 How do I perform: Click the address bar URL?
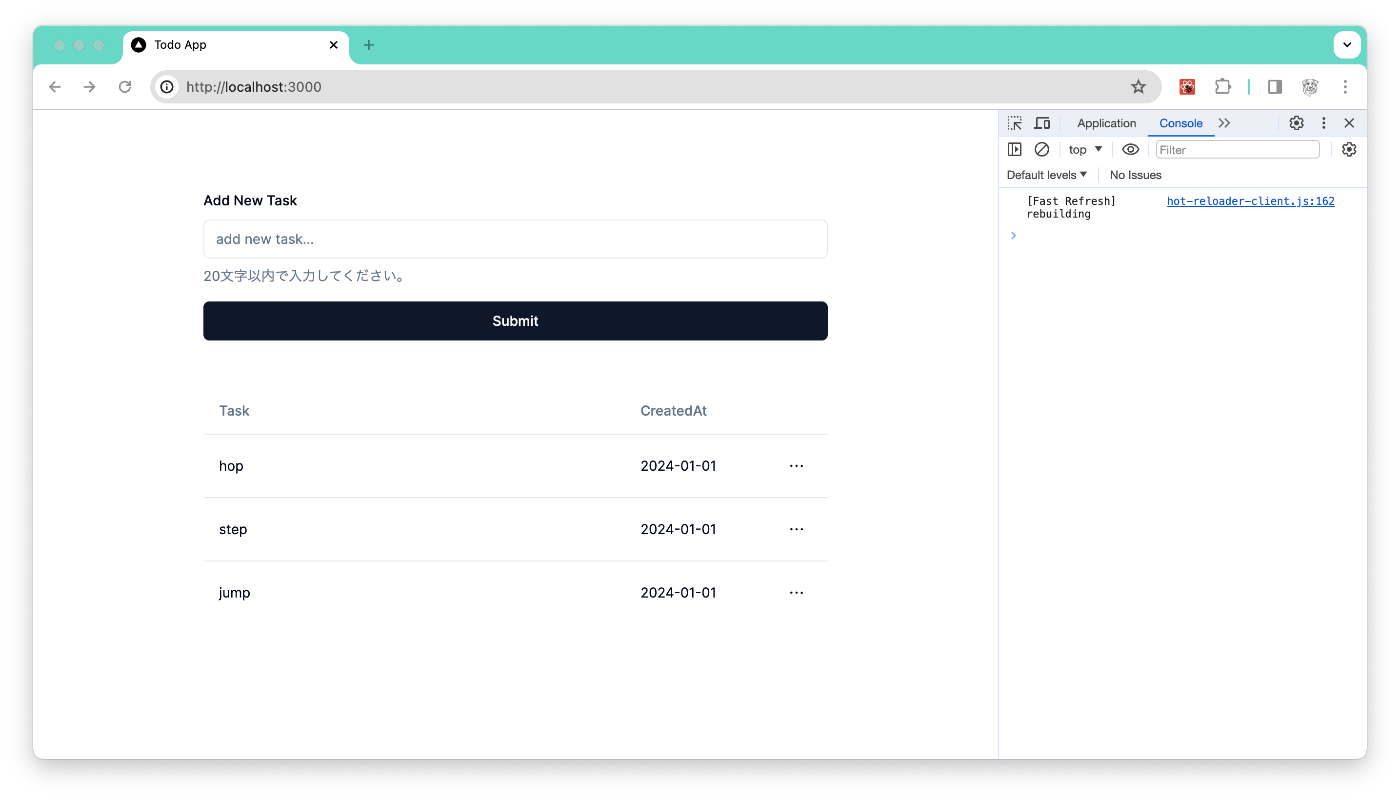click(254, 87)
